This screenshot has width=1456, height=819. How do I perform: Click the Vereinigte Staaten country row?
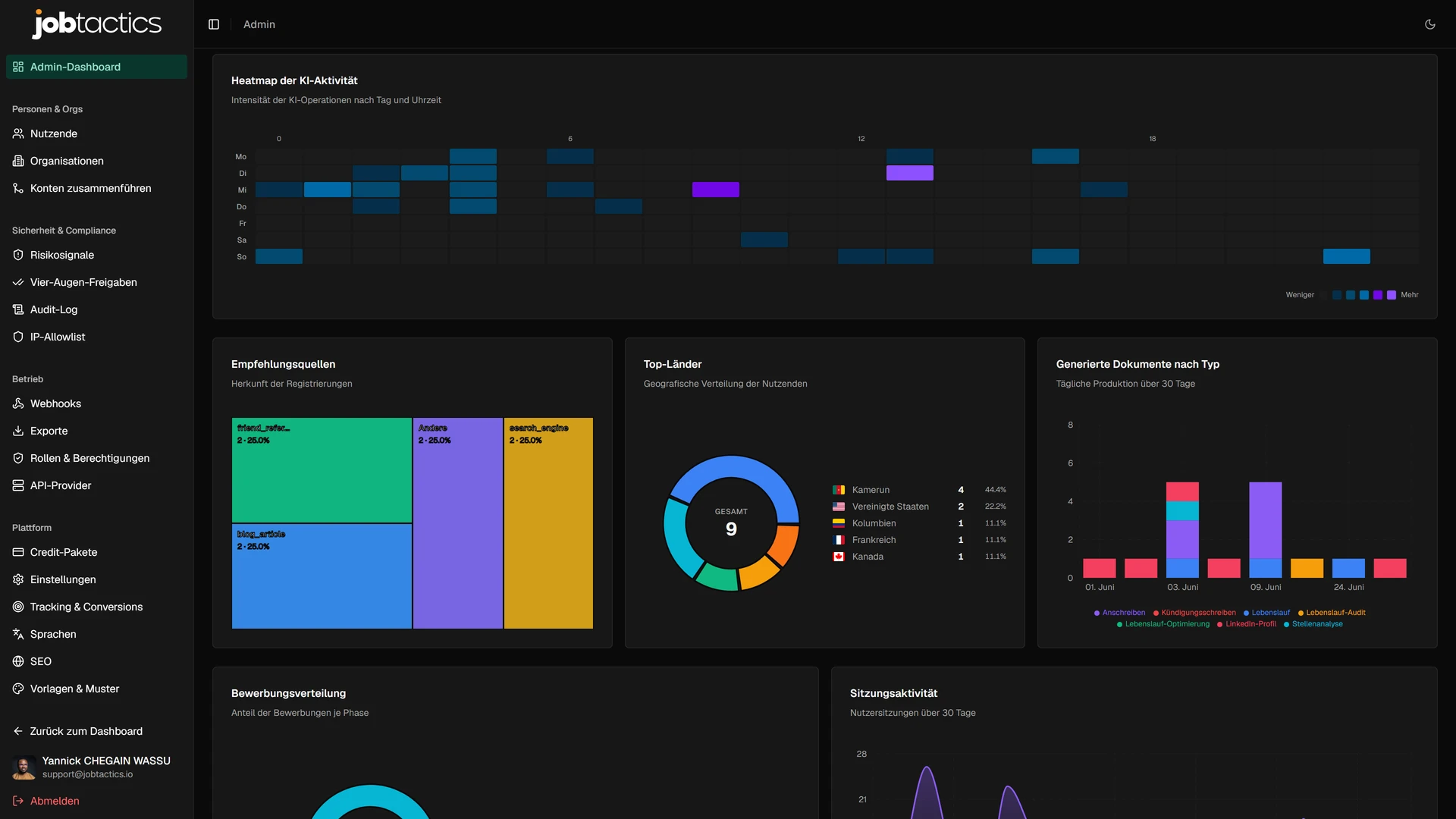[x=919, y=507]
